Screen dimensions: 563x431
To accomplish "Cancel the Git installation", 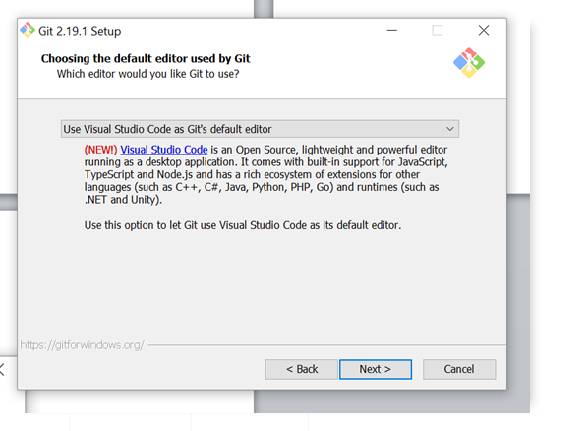I will (460, 369).
